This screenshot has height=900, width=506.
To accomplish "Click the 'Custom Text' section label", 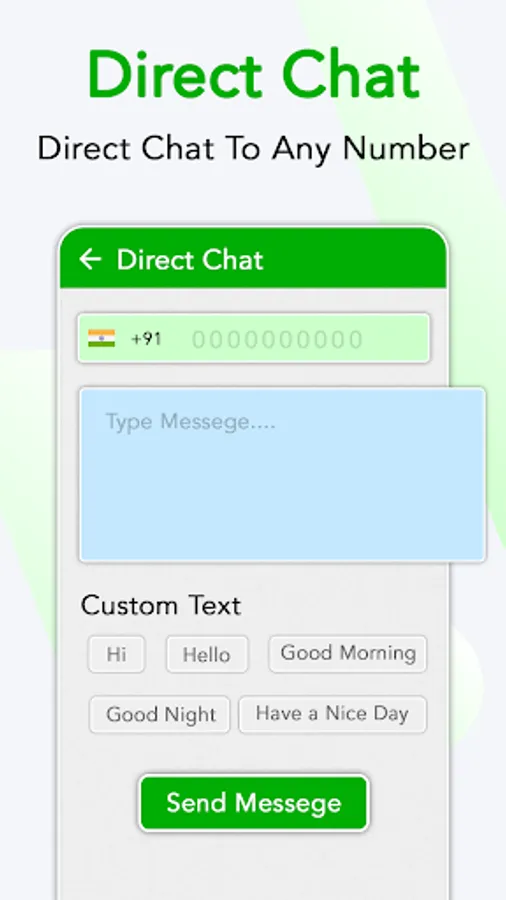I will pyautogui.click(x=161, y=606).
